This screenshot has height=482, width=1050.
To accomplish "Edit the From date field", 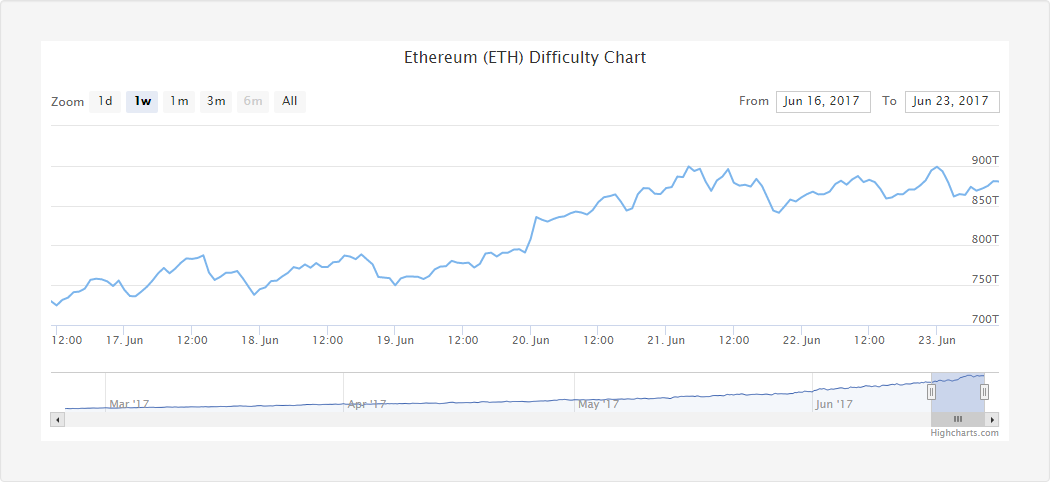I will (823, 102).
